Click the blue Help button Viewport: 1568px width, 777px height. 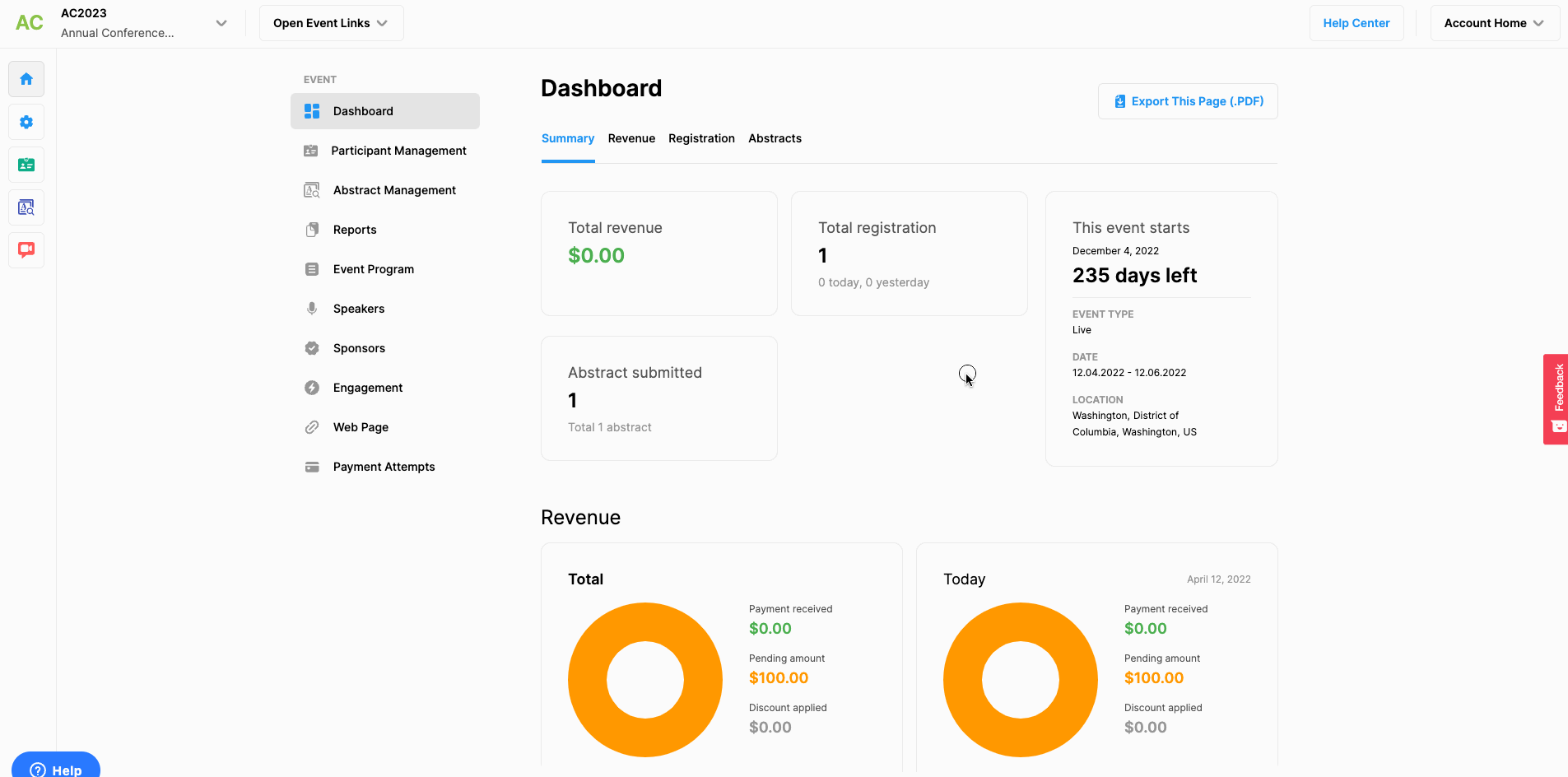pyautogui.click(x=56, y=768)
